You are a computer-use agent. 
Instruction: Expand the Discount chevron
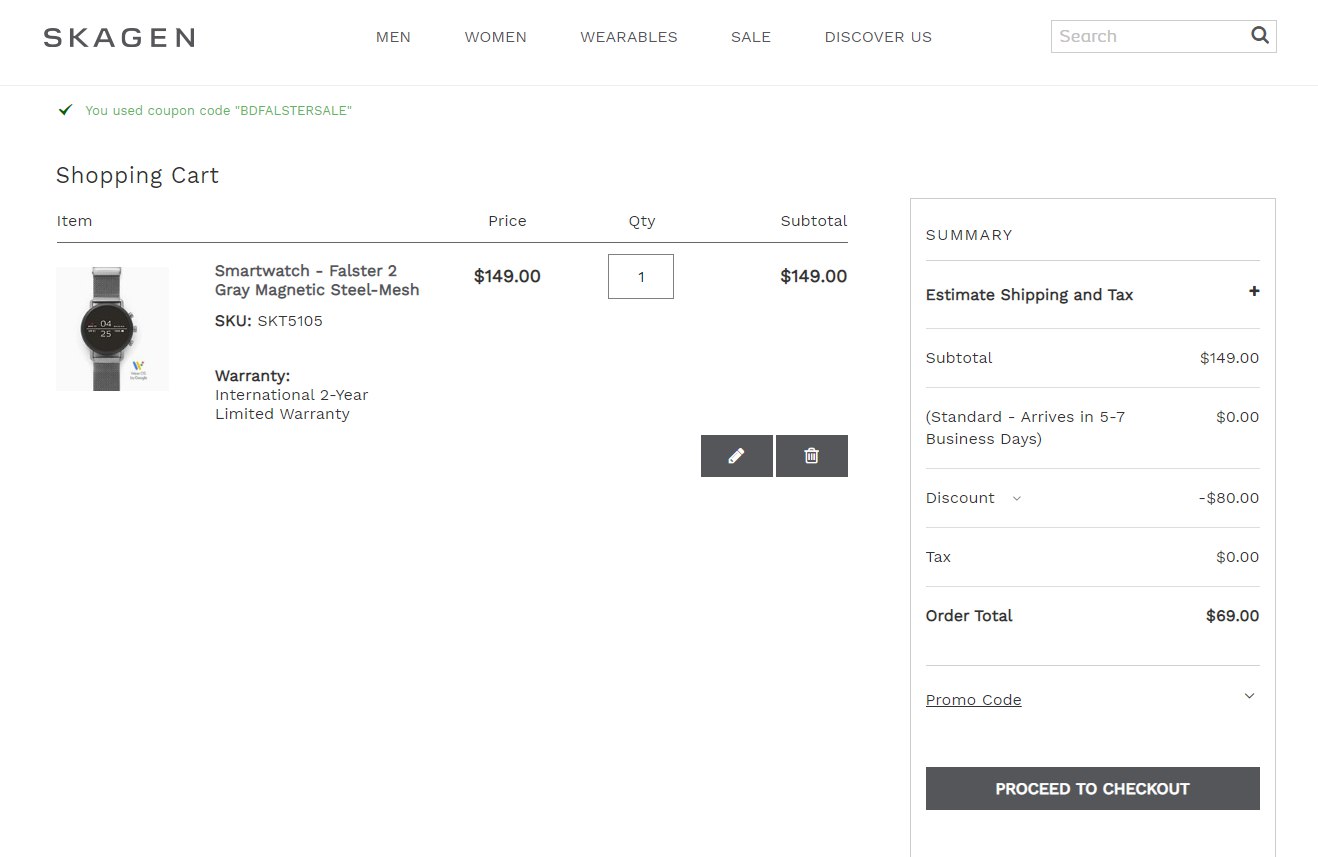pyautogui.click(x=1017, y=498)
